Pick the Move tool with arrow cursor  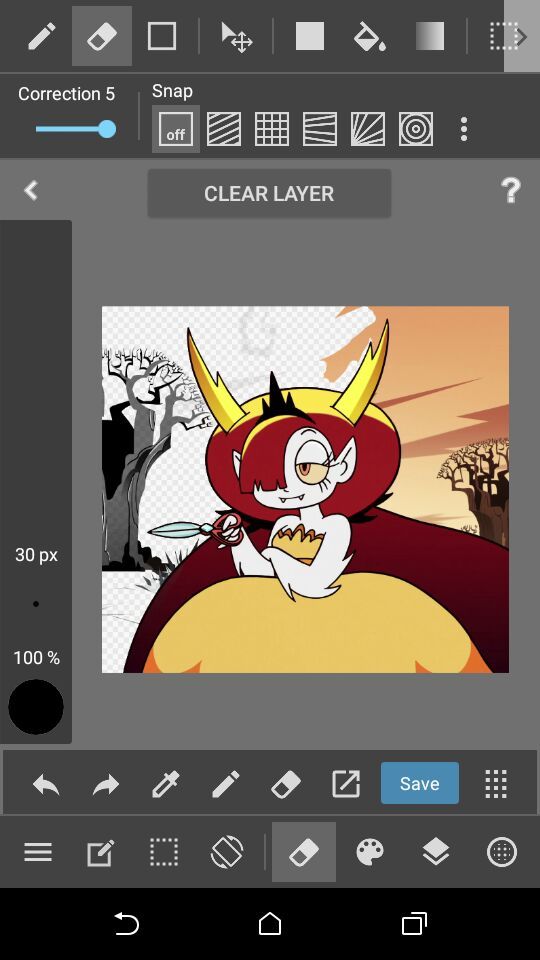pos(236,37)
